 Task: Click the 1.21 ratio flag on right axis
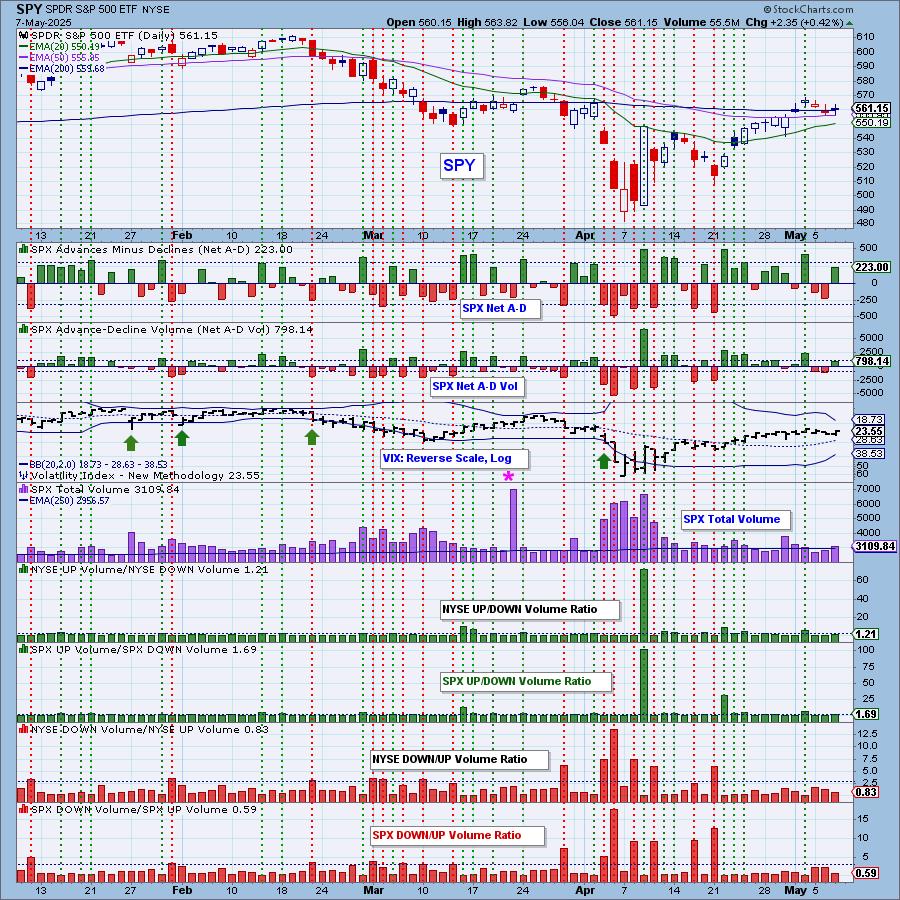coord(866,634)
